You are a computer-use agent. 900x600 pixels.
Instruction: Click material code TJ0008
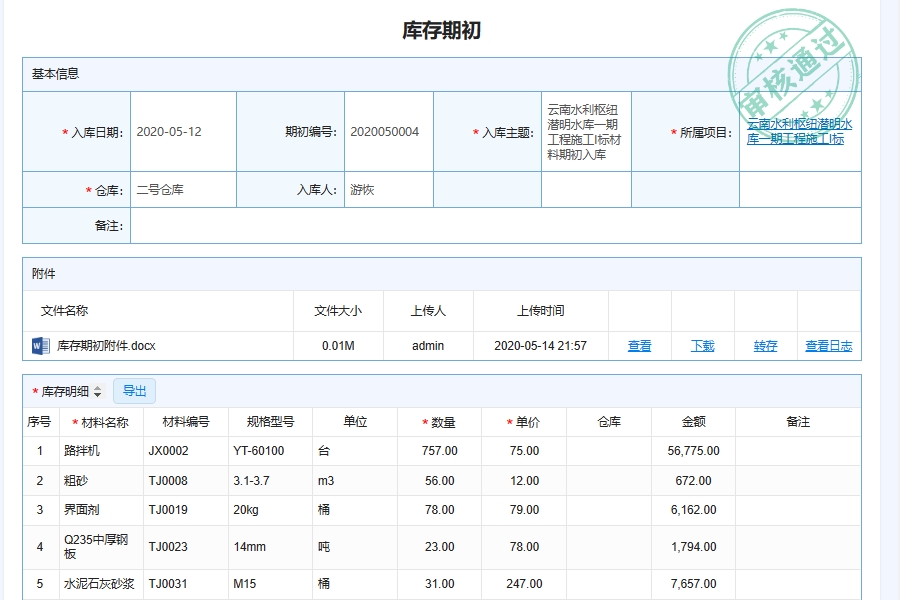click(x=168, y=481)
